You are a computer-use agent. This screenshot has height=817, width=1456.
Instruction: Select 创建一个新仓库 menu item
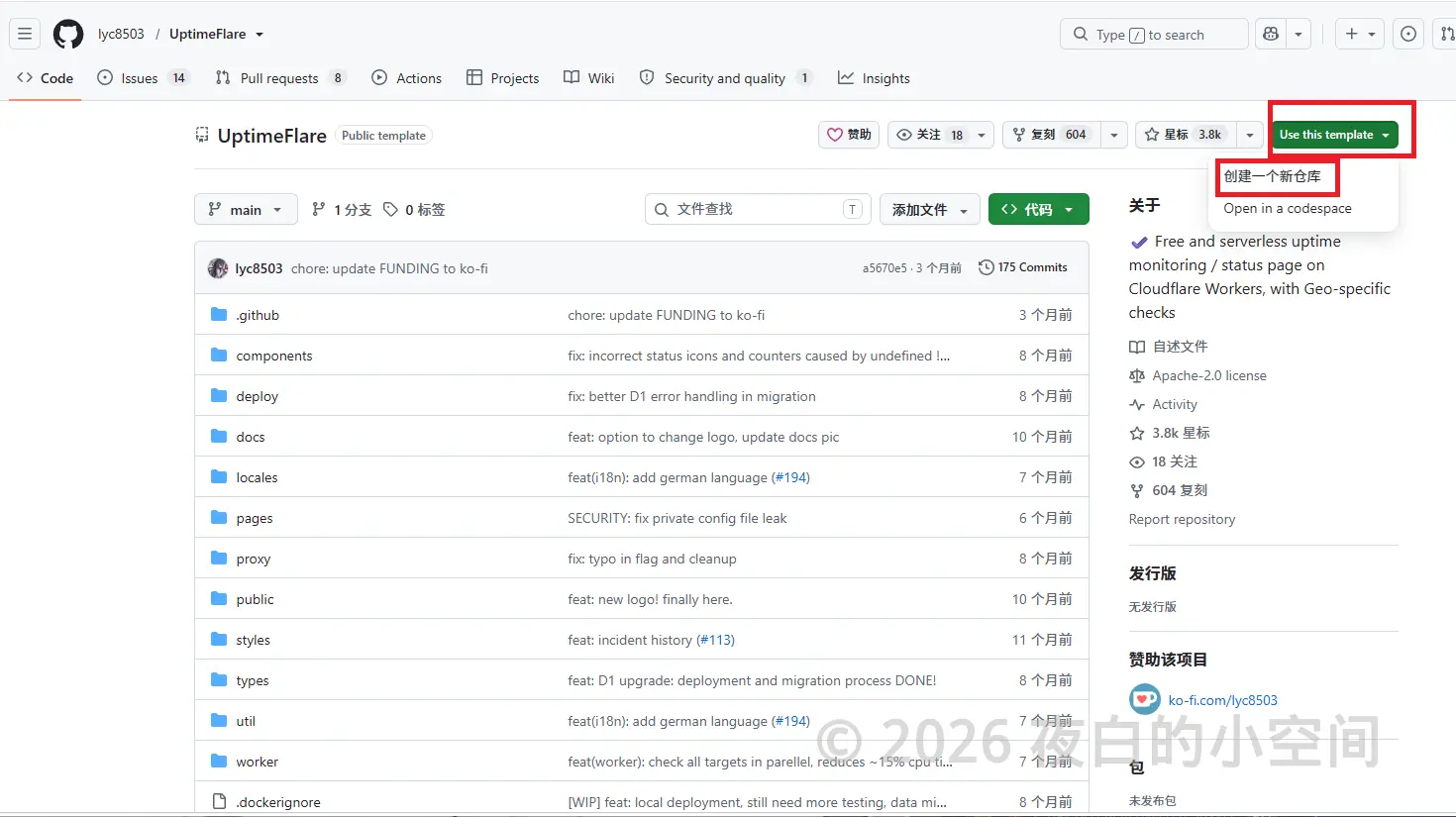tap(1274, 176)
